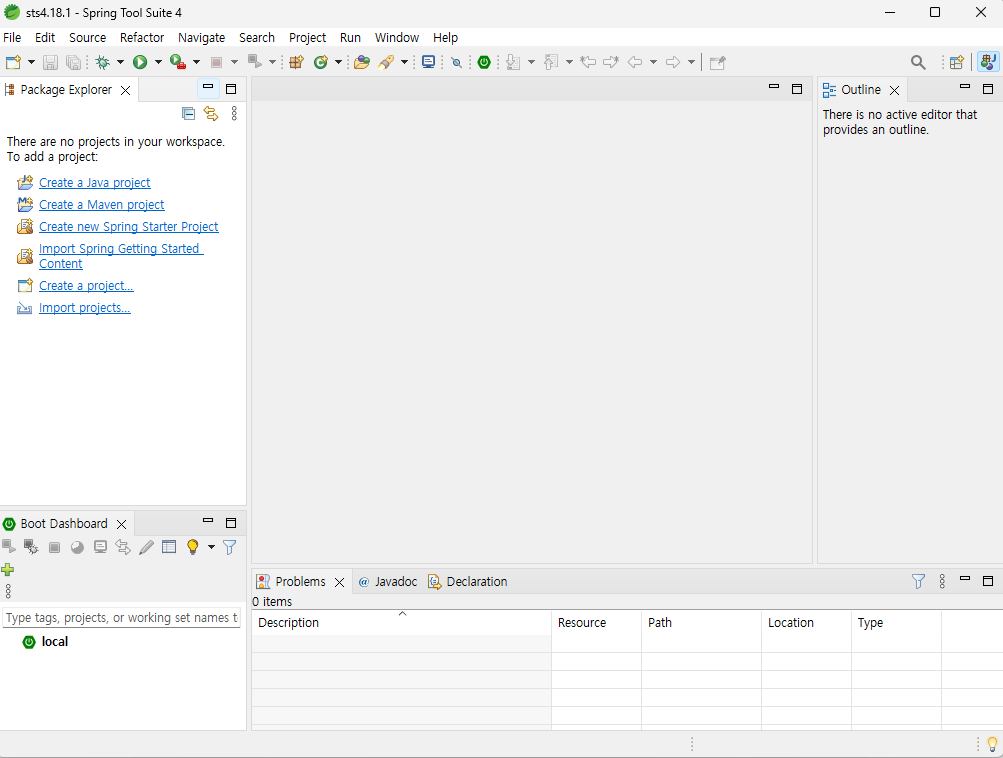Add a run target with green plus

click(x=8, y=569)
